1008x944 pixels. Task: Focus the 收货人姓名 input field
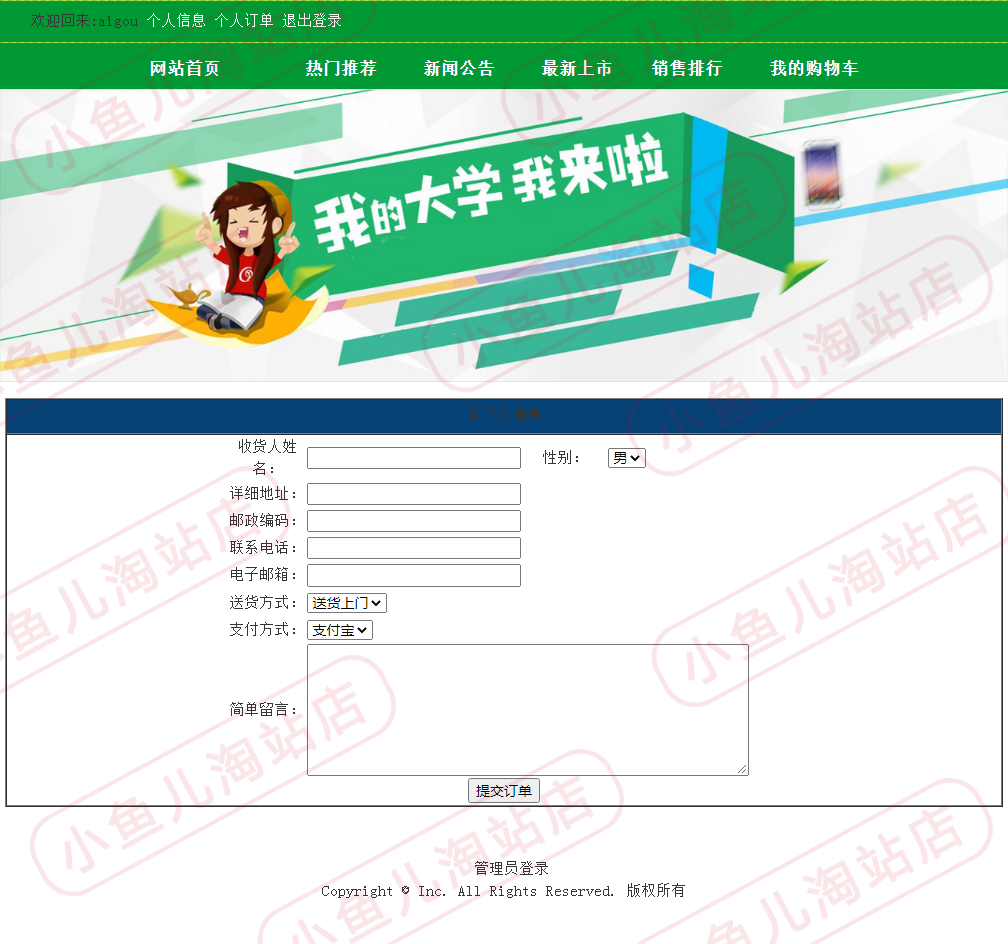tap(414, 458)
